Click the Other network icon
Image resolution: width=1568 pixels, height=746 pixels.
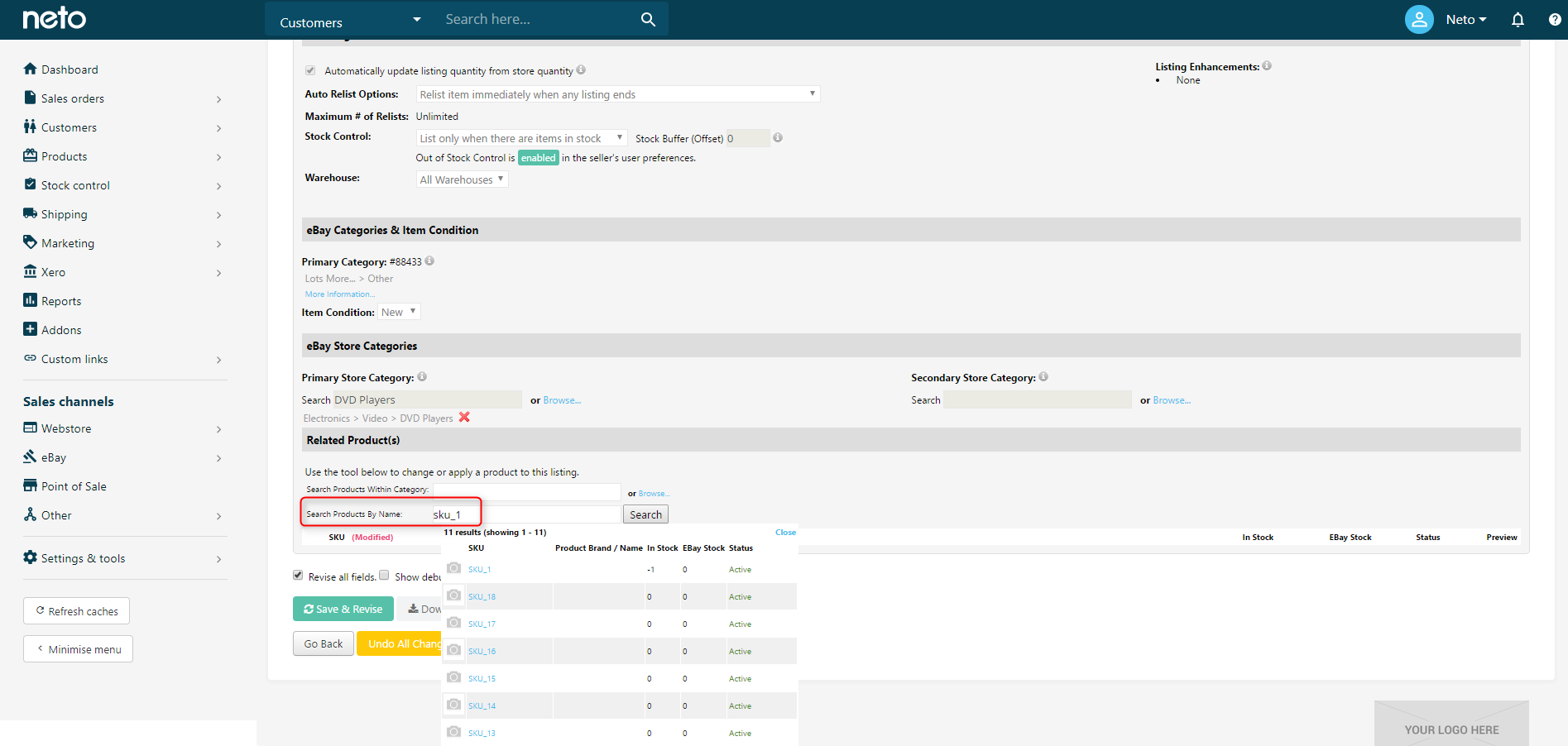[31, 514]
